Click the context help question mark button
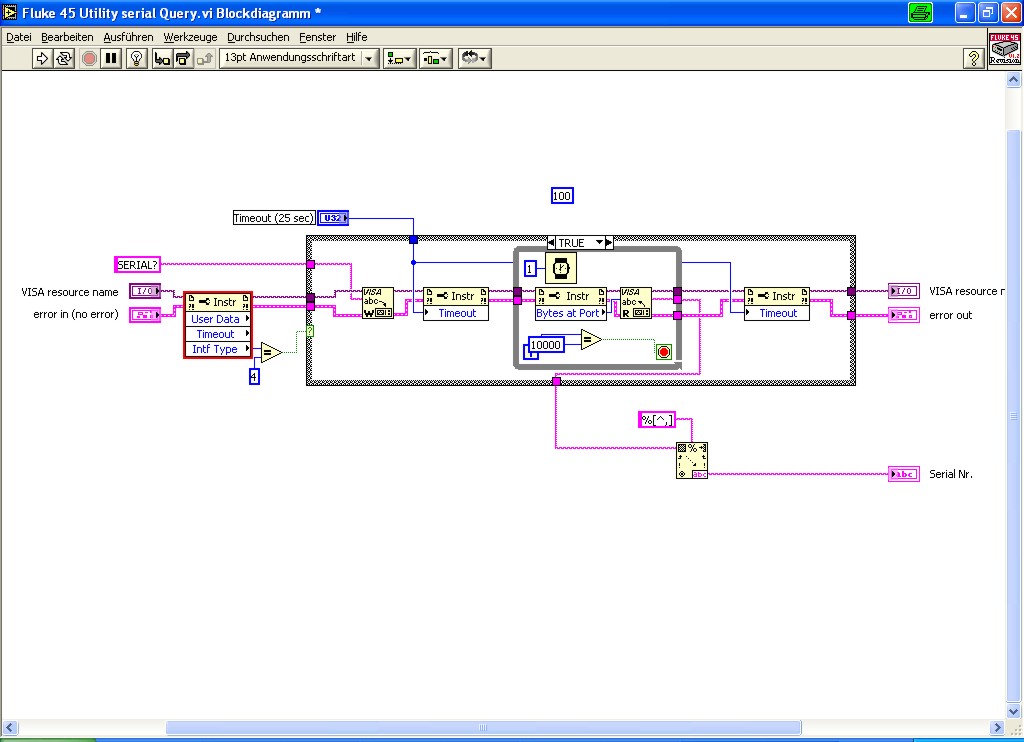1024x742 pixels. (974, 59)
